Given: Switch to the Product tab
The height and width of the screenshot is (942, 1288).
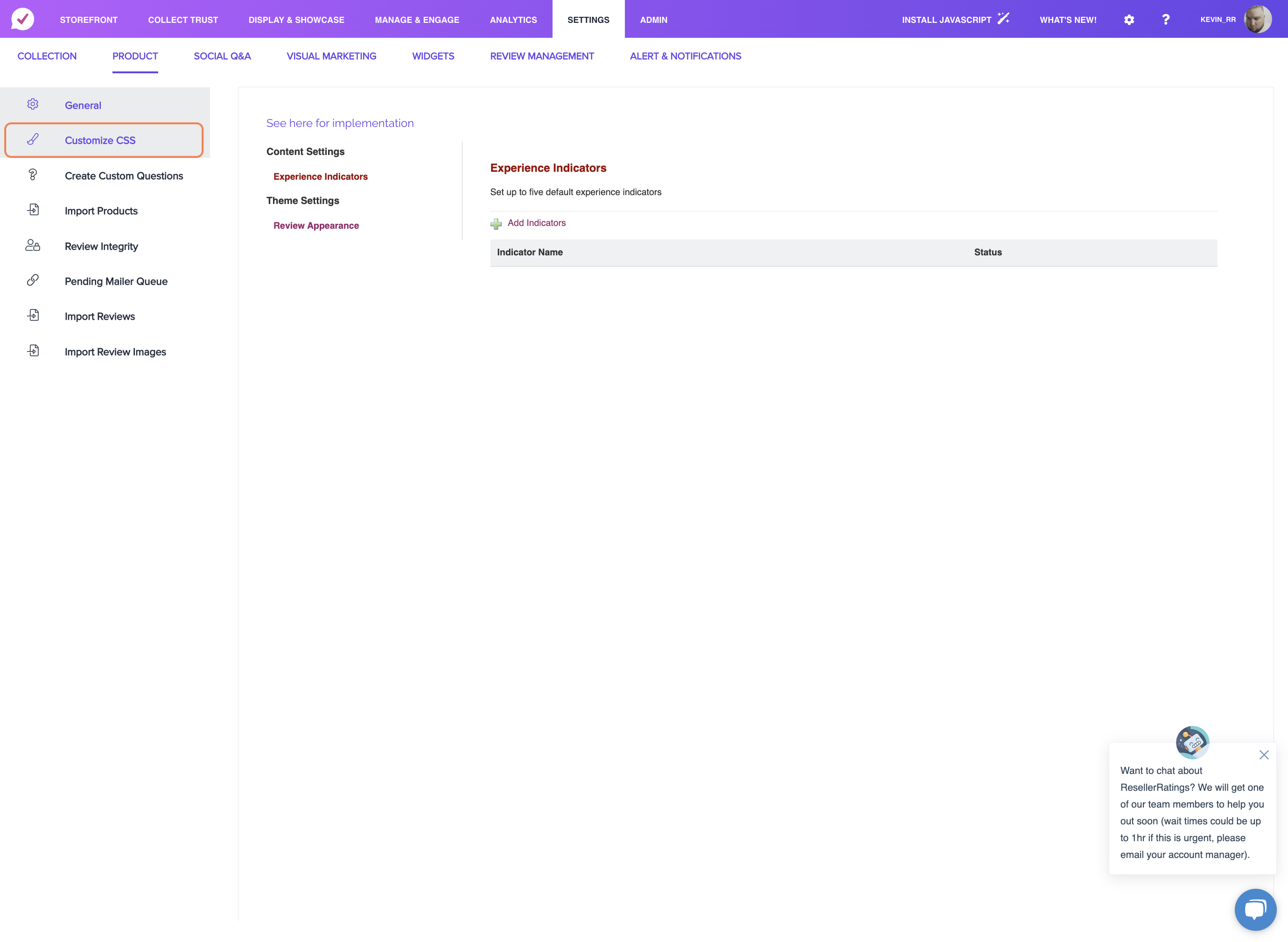Looking at the screenshot, I should [135, 56].
